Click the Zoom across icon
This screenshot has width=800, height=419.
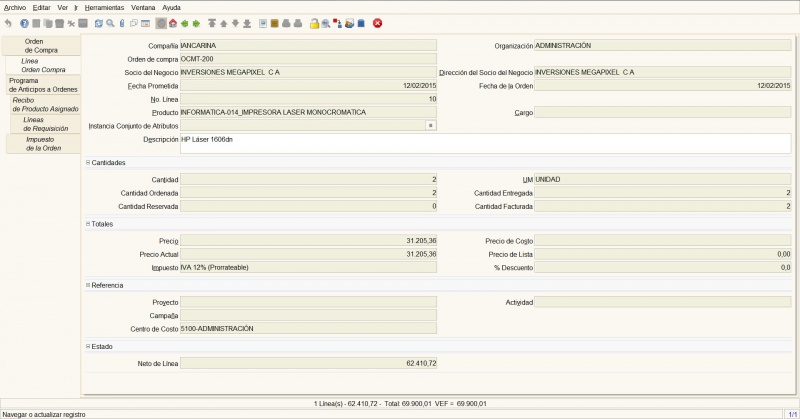pyautogui.click(x=326, y=23)
